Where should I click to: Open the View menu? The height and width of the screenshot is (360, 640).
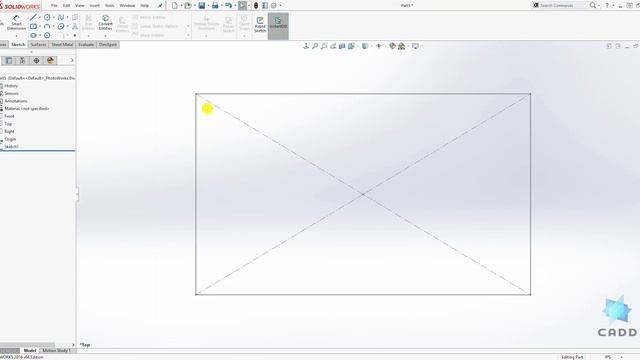[80, 5]
